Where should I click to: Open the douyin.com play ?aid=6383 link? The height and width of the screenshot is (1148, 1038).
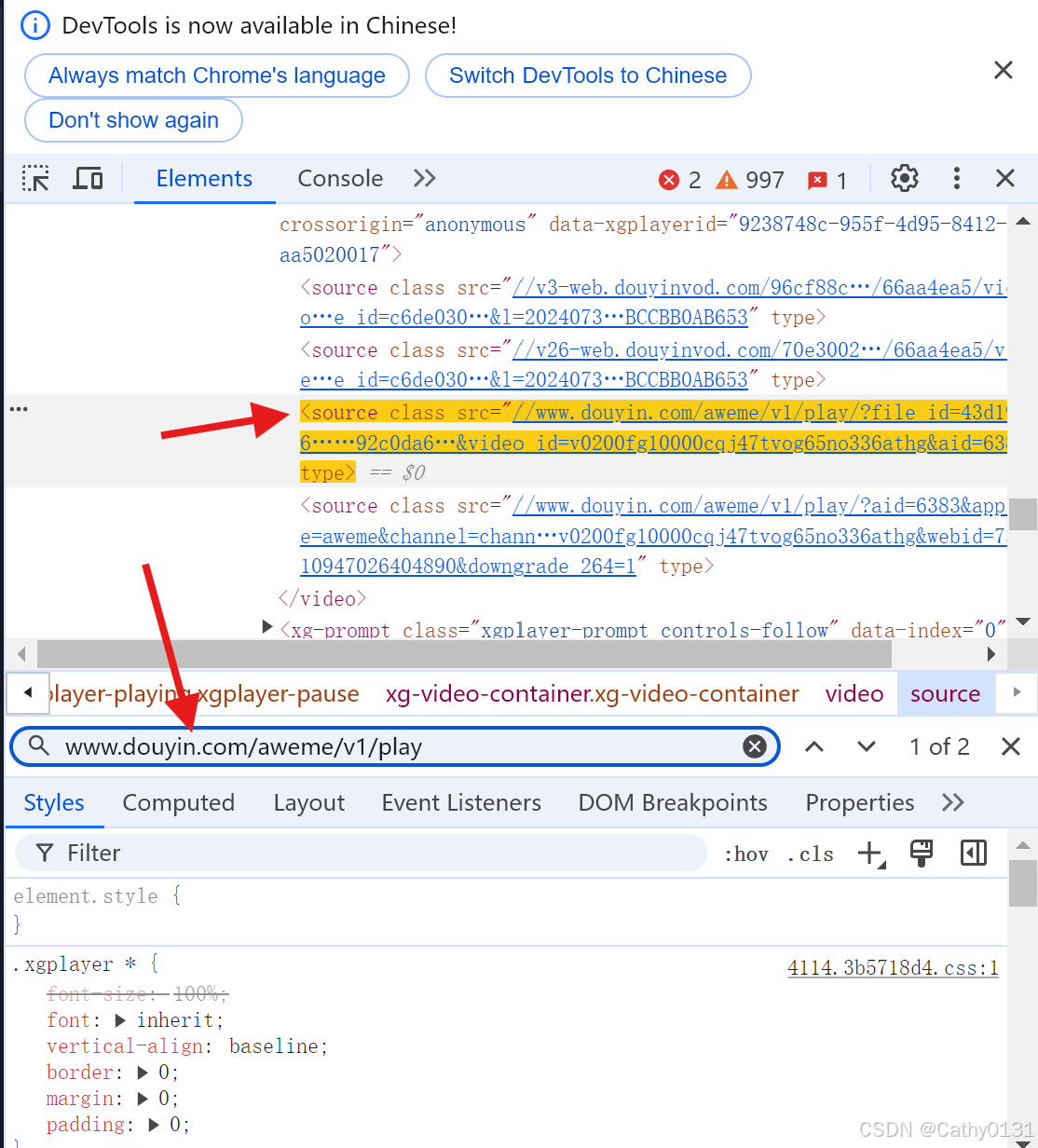(653, 536)
